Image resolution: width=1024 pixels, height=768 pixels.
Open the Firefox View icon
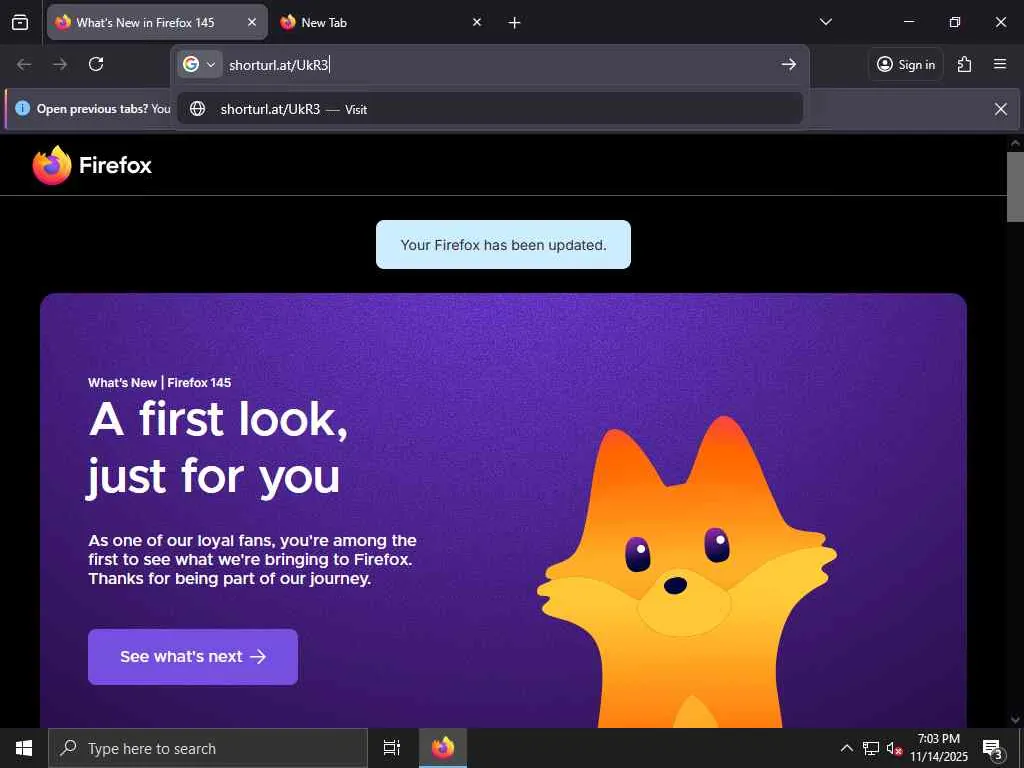pos(20,22)
